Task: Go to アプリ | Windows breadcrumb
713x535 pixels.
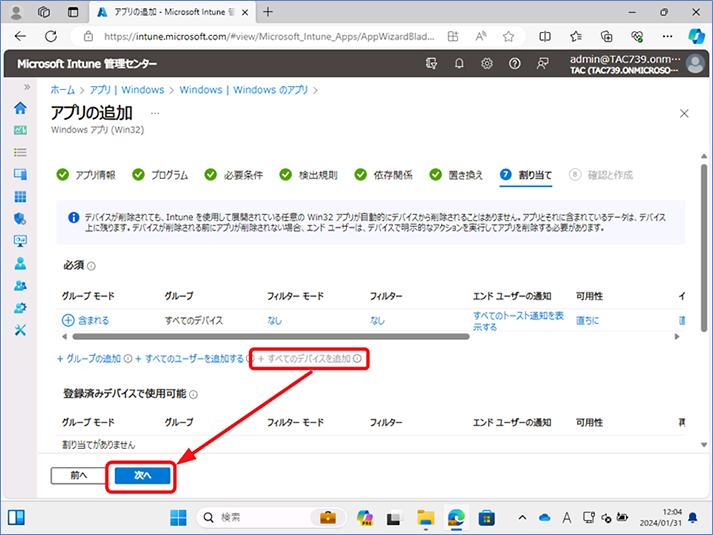Action: click(x=127, y=90)
